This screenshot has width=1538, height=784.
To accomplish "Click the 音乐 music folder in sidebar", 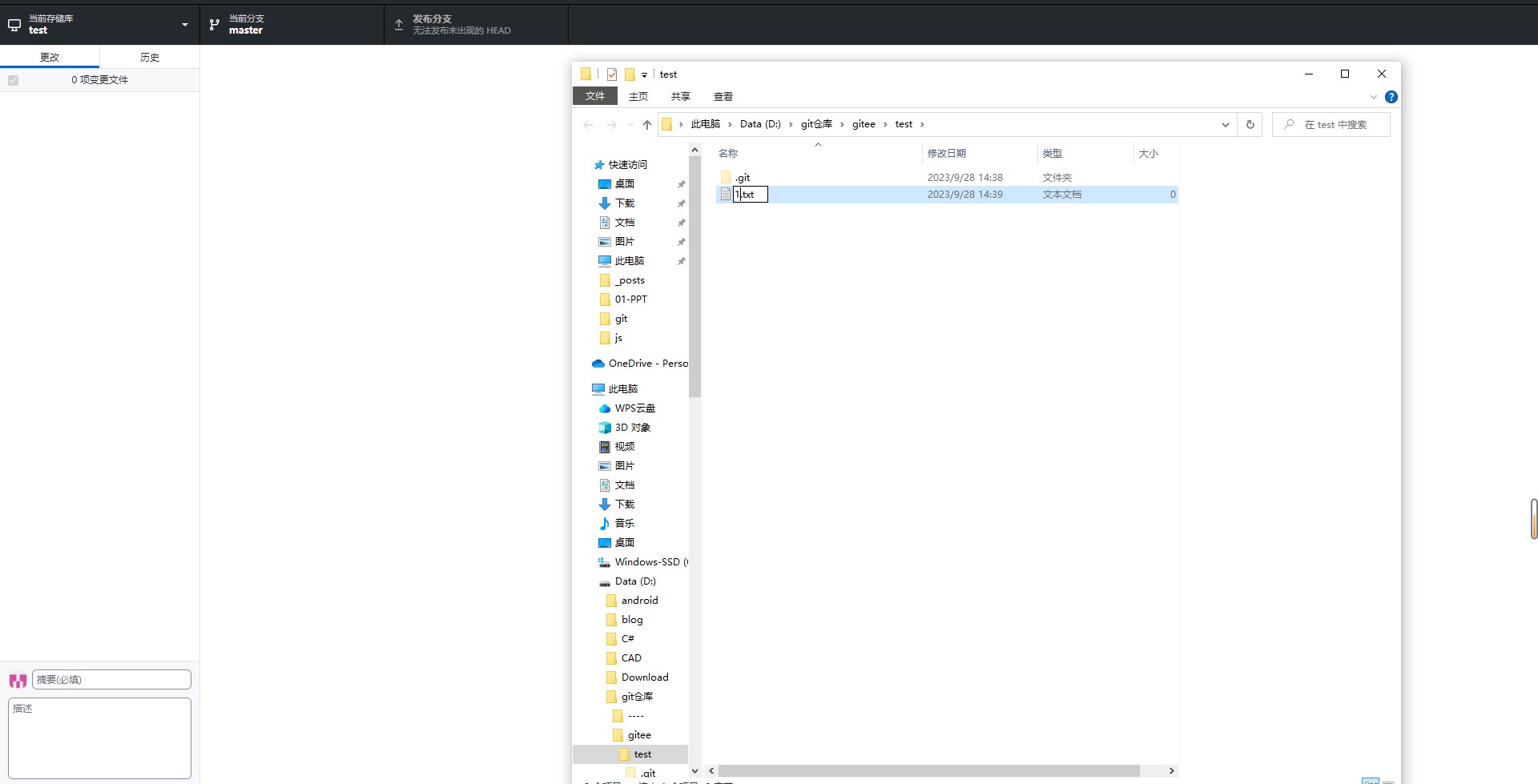I will click(624, 524).
